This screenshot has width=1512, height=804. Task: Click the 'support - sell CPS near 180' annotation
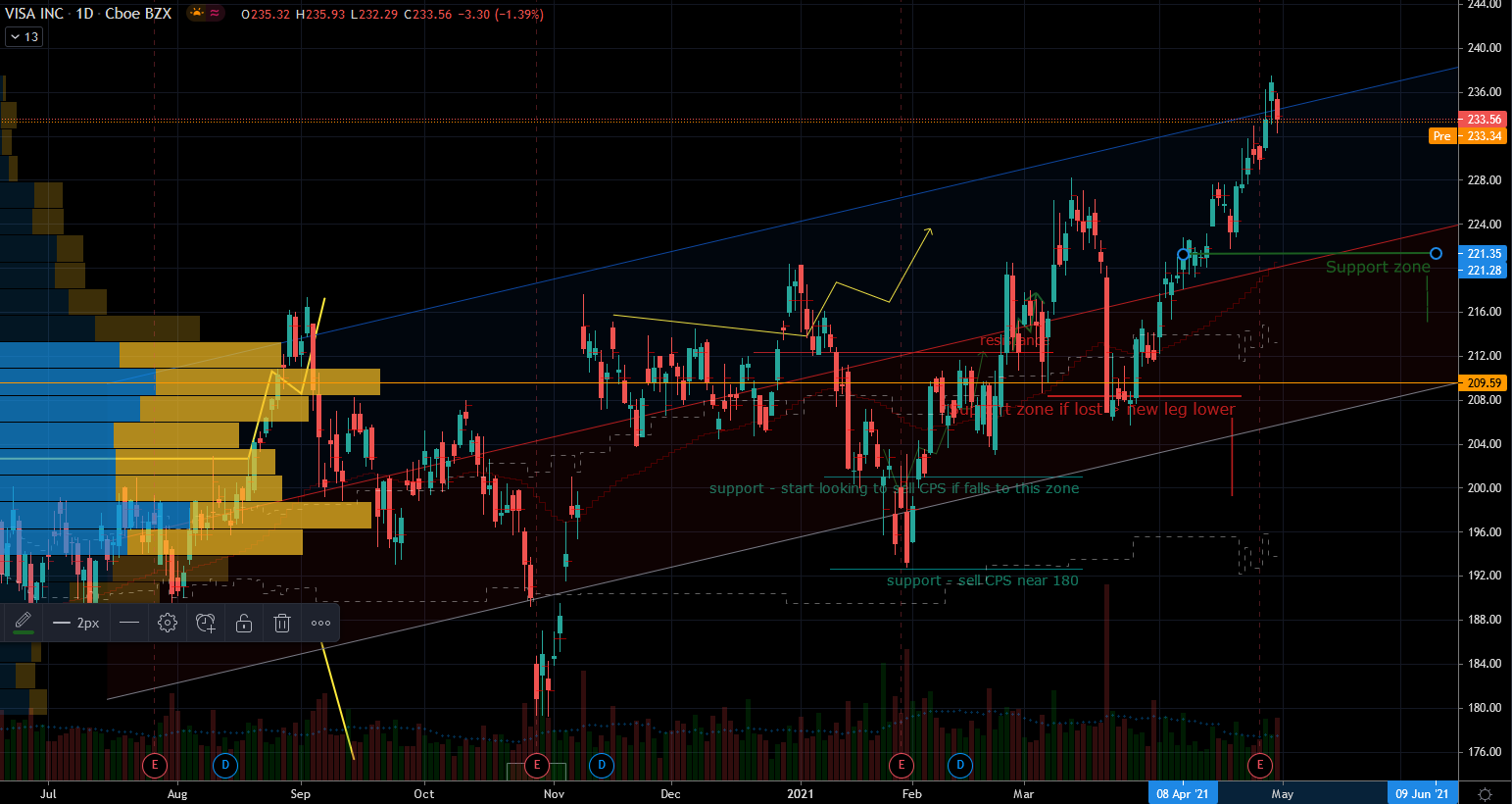pos(983,580)
